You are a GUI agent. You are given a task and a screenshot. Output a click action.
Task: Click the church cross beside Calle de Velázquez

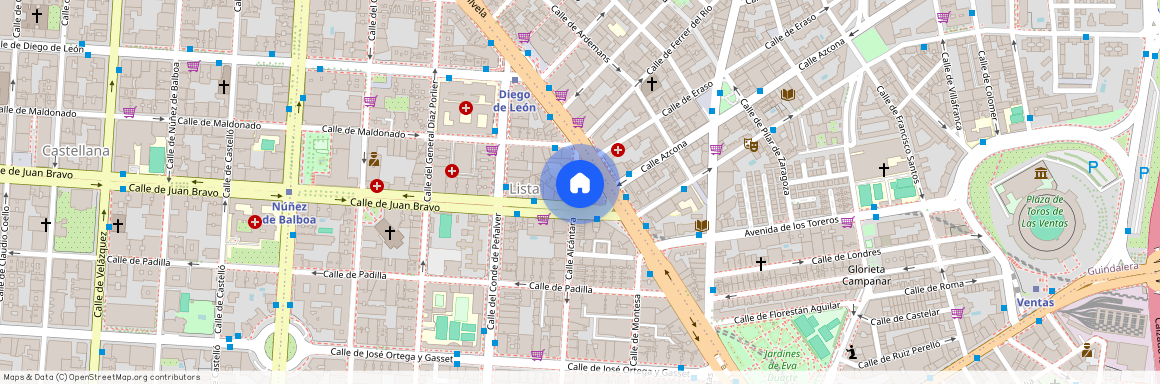(x=118, y=225)
